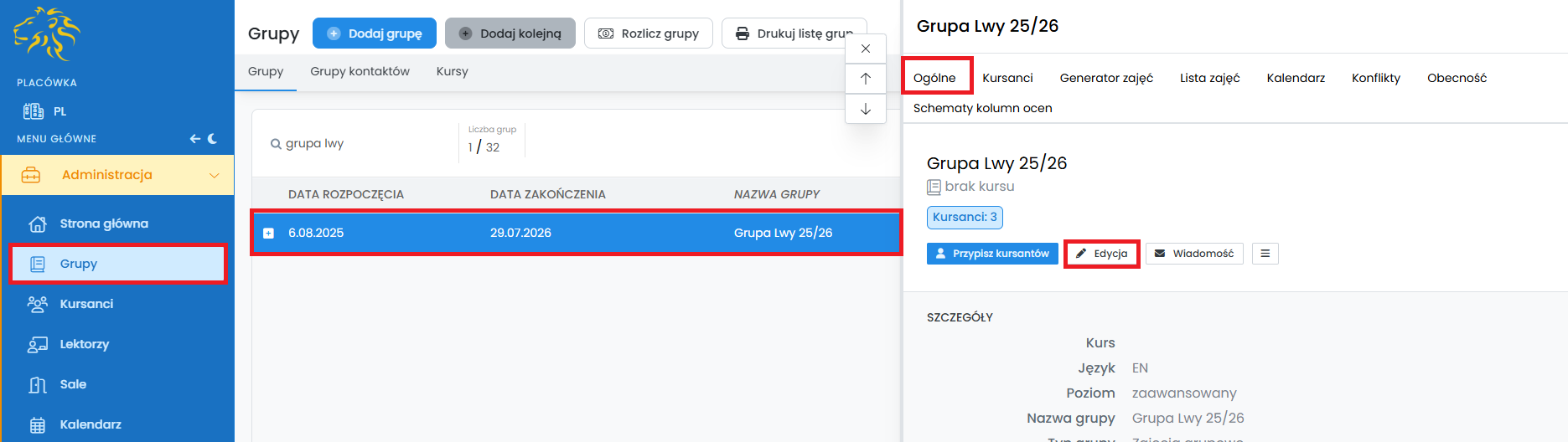
Task: Open the Sale door icon
Action: 38,384
